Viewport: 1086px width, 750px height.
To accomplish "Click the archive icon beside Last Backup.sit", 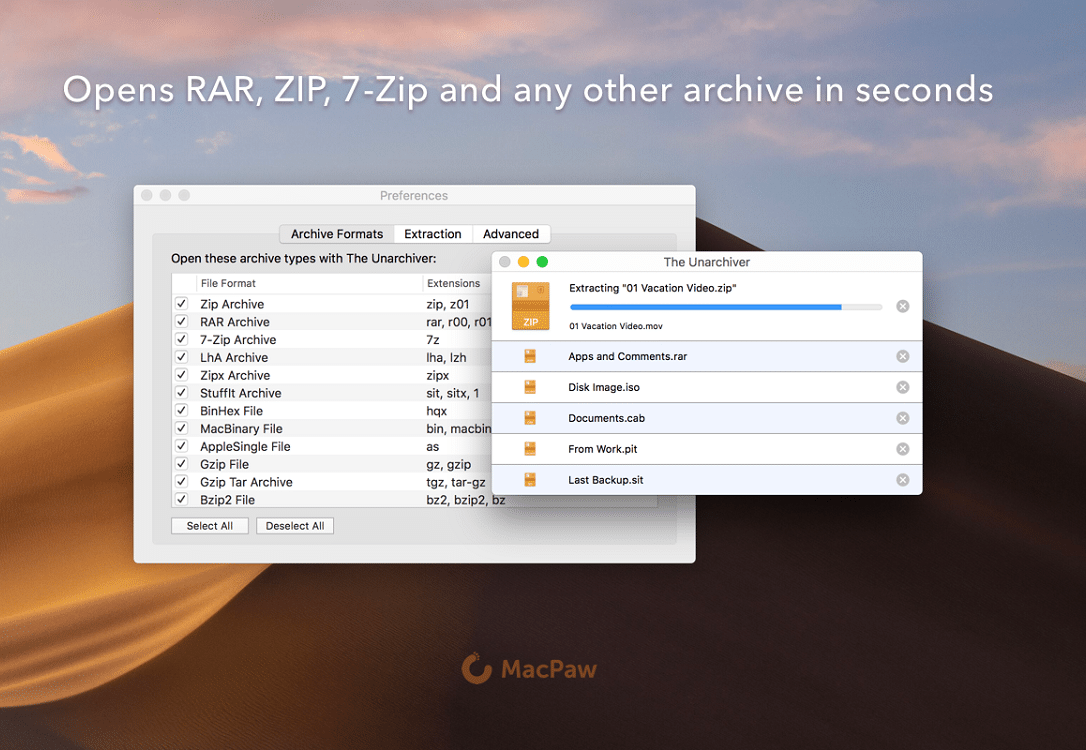I will tap(529, 480).
